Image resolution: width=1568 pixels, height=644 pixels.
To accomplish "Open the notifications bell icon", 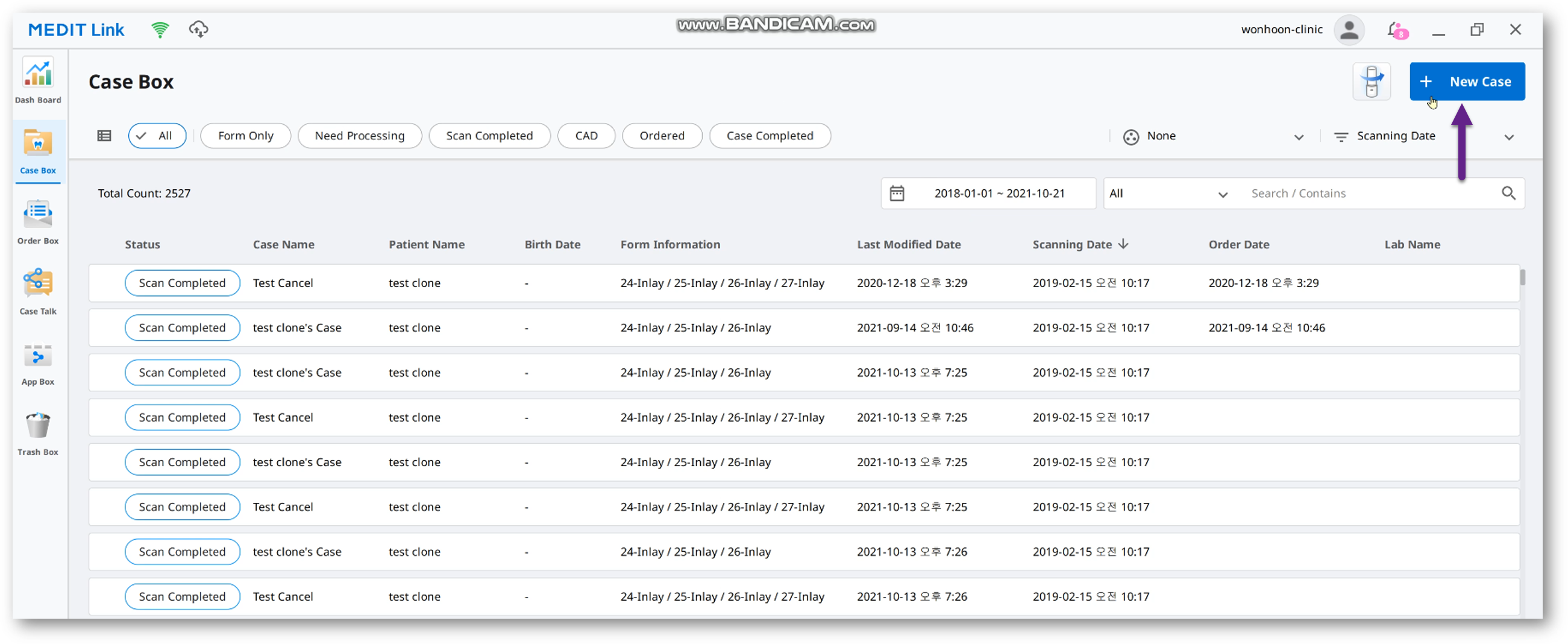I will (x=1397, y=30).
